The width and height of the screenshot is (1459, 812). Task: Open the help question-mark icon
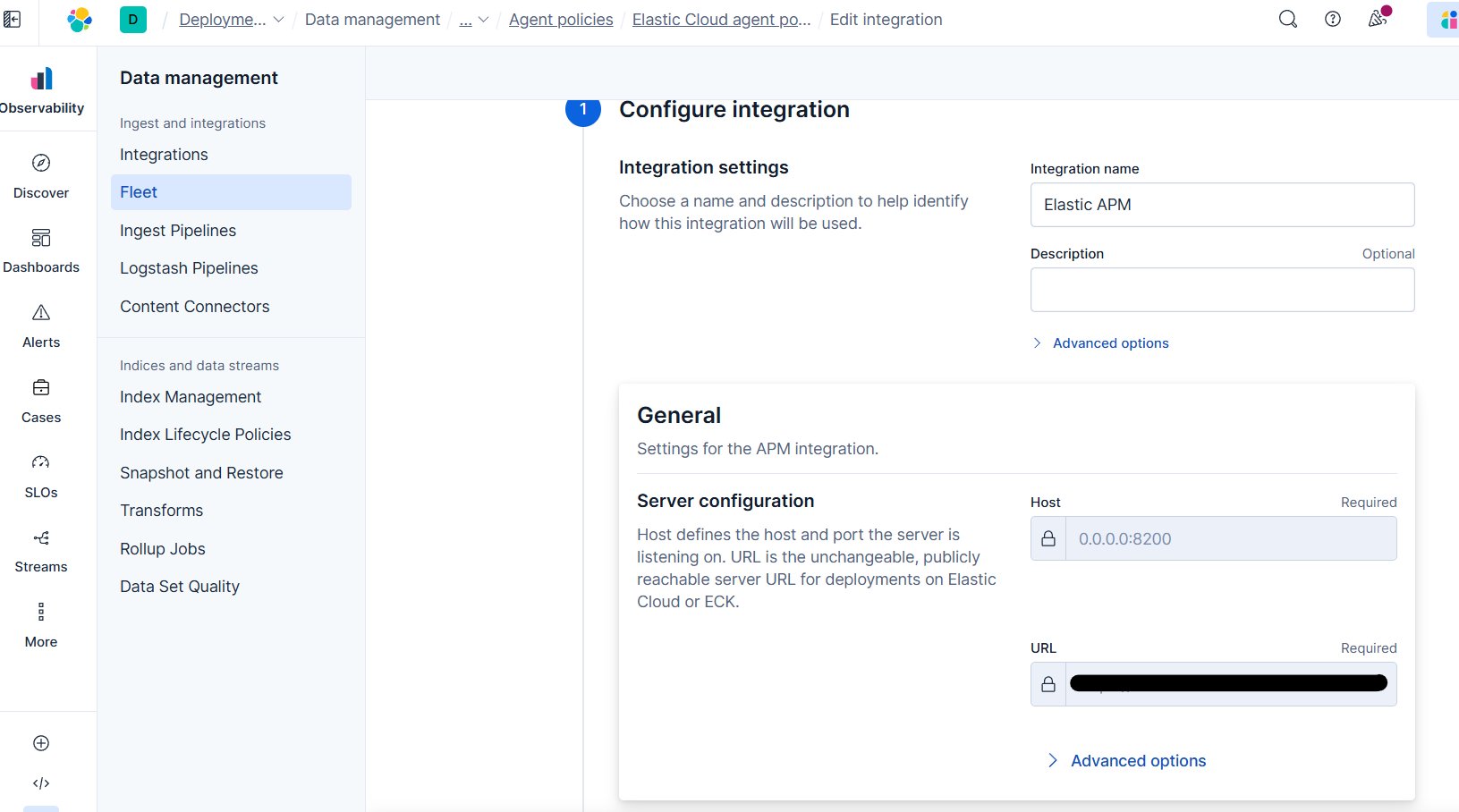(x=1333, y=18)
